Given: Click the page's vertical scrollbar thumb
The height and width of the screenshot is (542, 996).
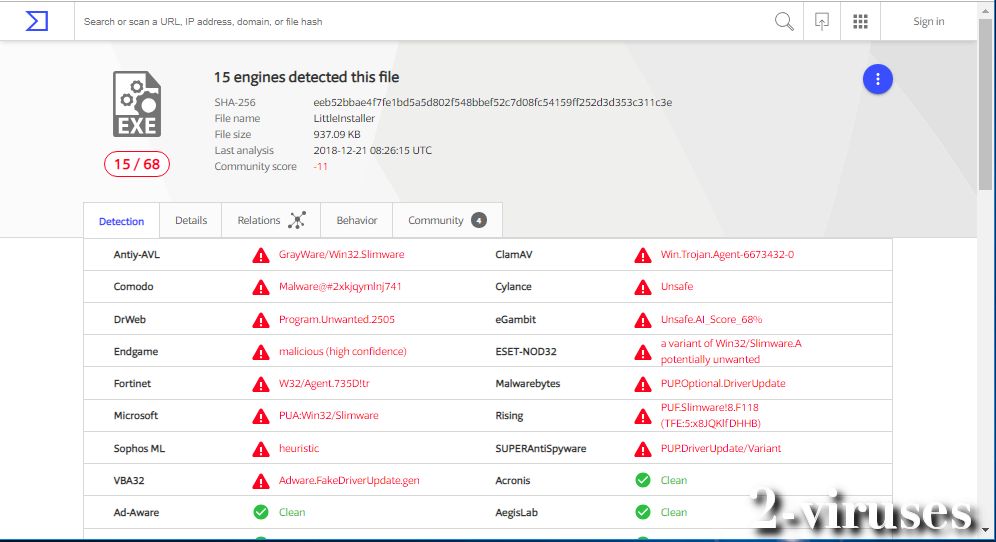Looking at the screenshot, I should (x=985, y=105).
